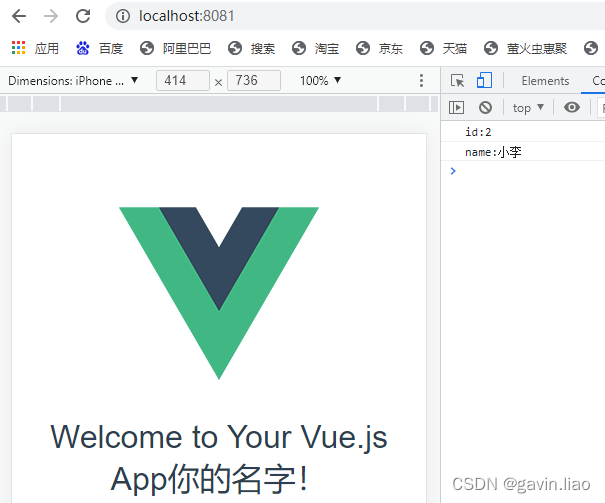Image resolution: width=605 pixels, height=503 pixels.
Task: Show the console sidebar
Action: point(456,107)
